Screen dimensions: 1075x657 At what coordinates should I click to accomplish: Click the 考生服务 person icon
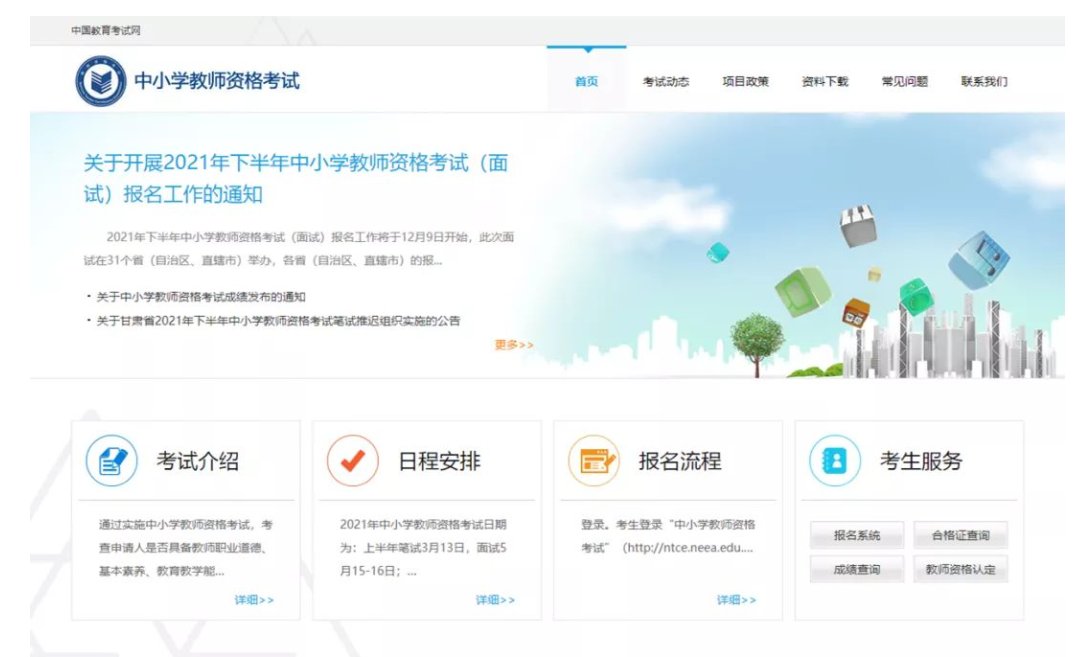(836, 459)
